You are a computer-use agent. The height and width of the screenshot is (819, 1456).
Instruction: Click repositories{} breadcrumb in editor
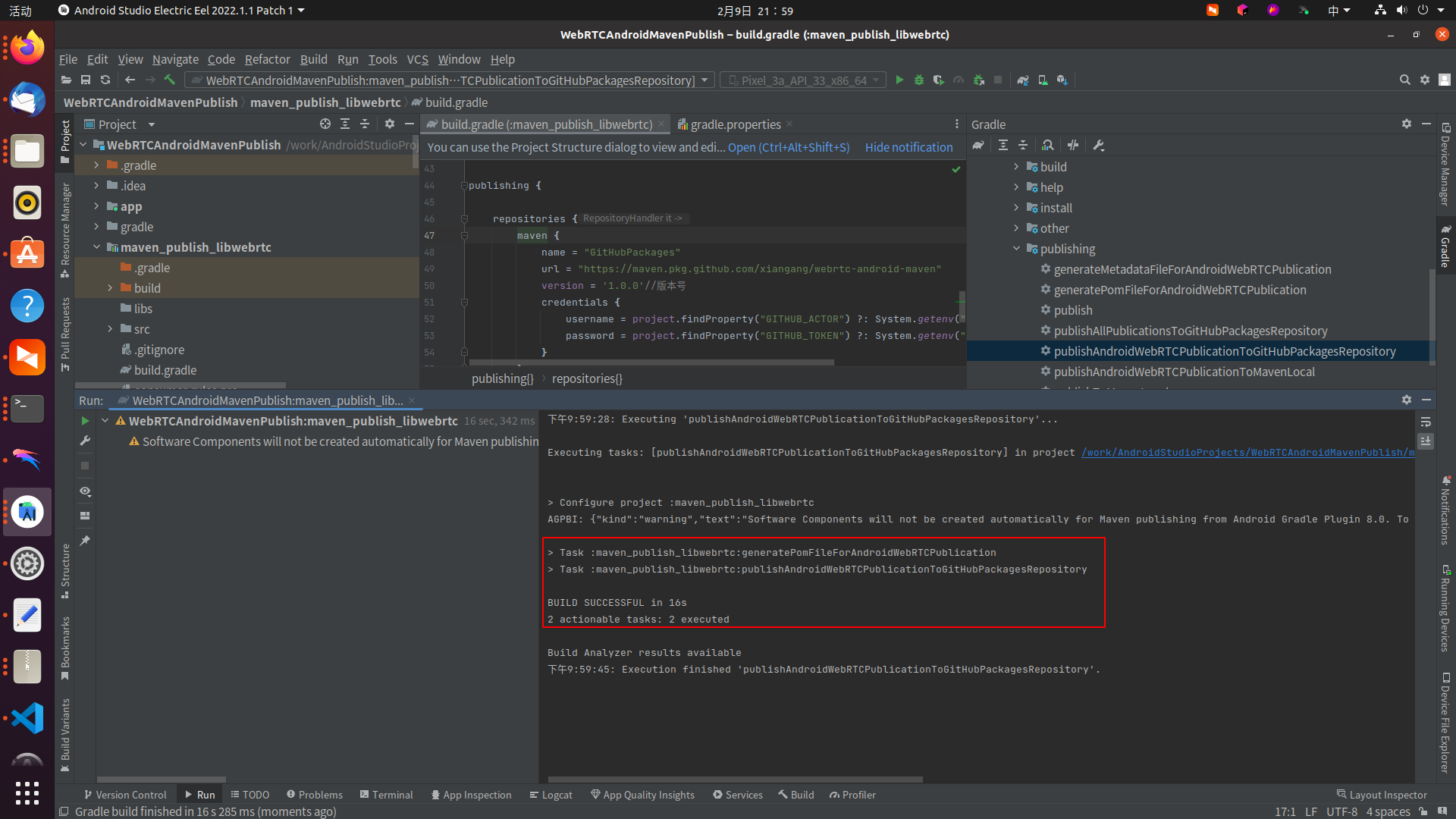click(x=587, y=378)
